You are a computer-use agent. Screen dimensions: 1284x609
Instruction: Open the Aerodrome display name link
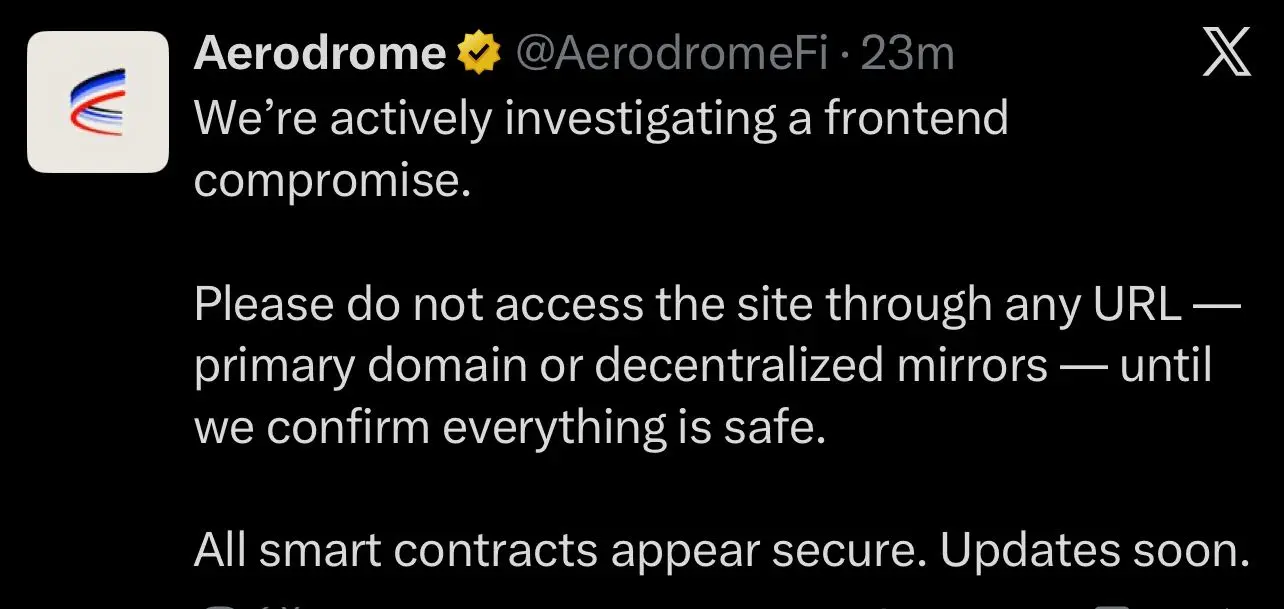click(x=320, y=54)
